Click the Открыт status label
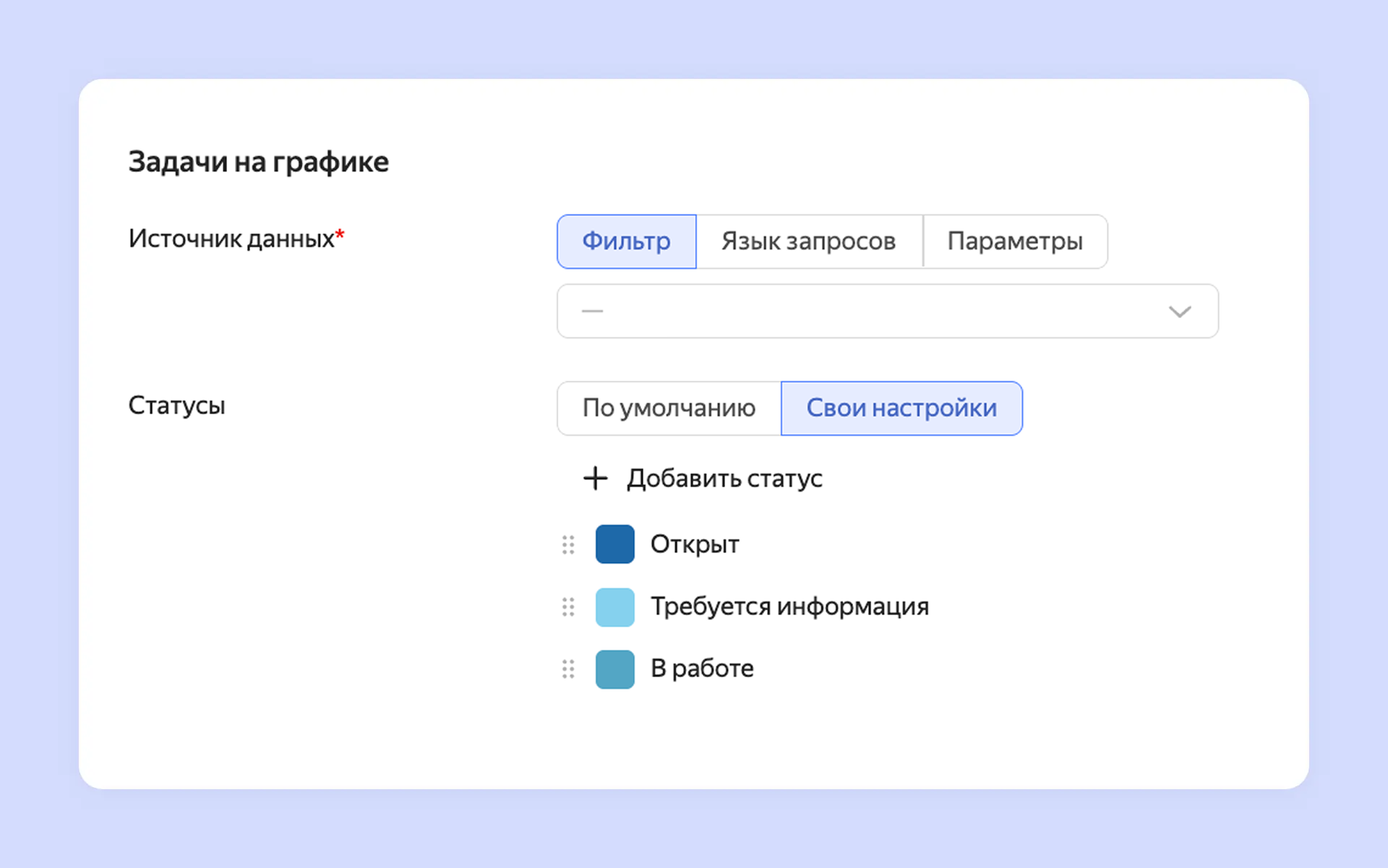Viewport: 1388px width, 868px height. point(694,544)
